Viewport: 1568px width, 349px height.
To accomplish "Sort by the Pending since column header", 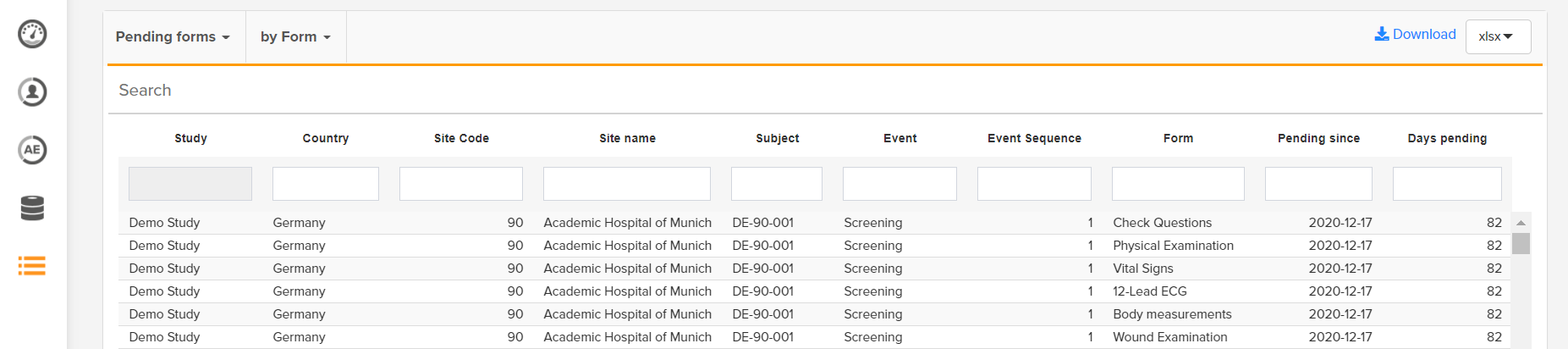I will click(1318, 138).
